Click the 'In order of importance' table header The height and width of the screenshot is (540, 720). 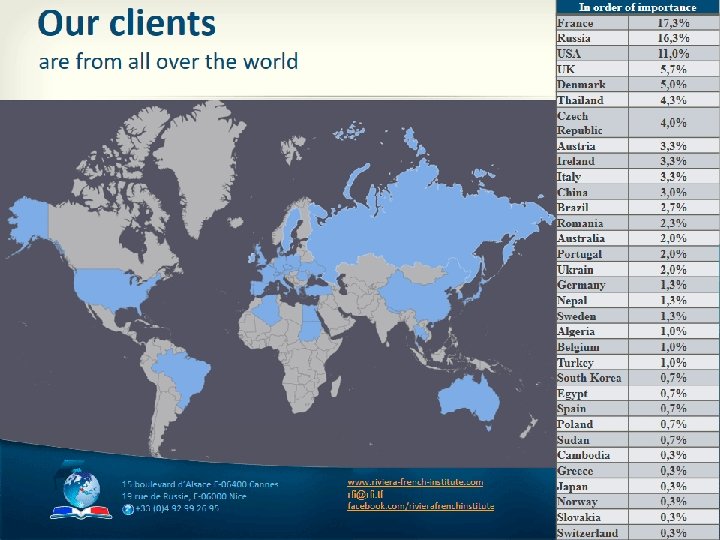[637, 7]
